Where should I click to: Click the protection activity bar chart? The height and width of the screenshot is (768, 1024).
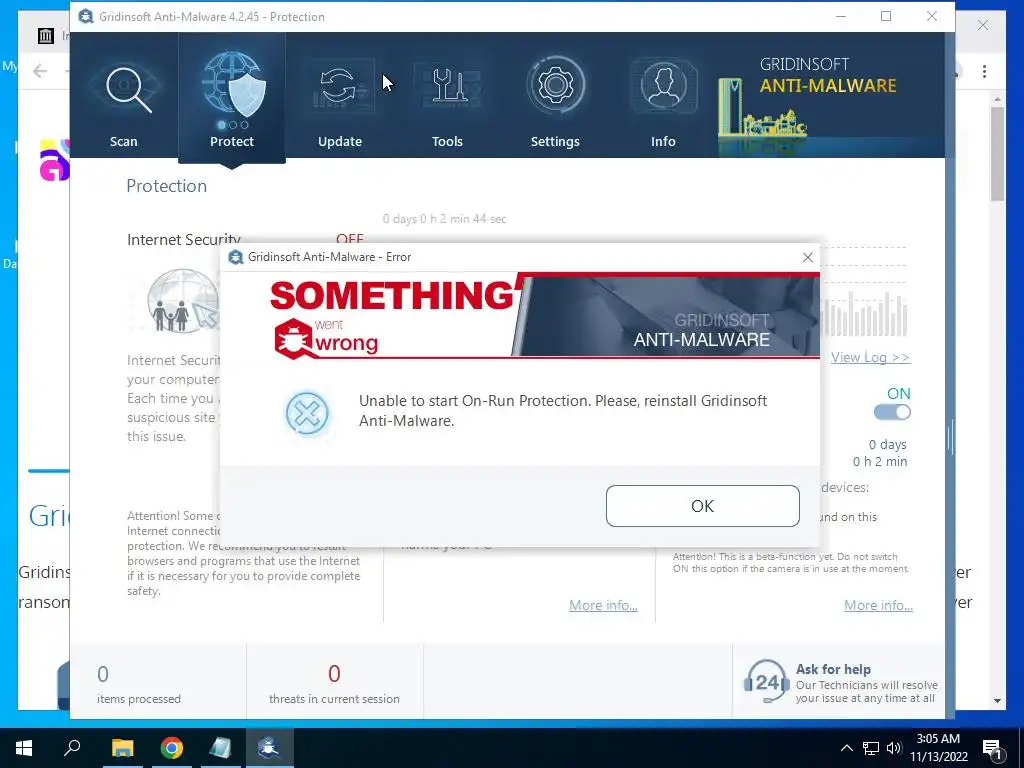click(863, 313)
